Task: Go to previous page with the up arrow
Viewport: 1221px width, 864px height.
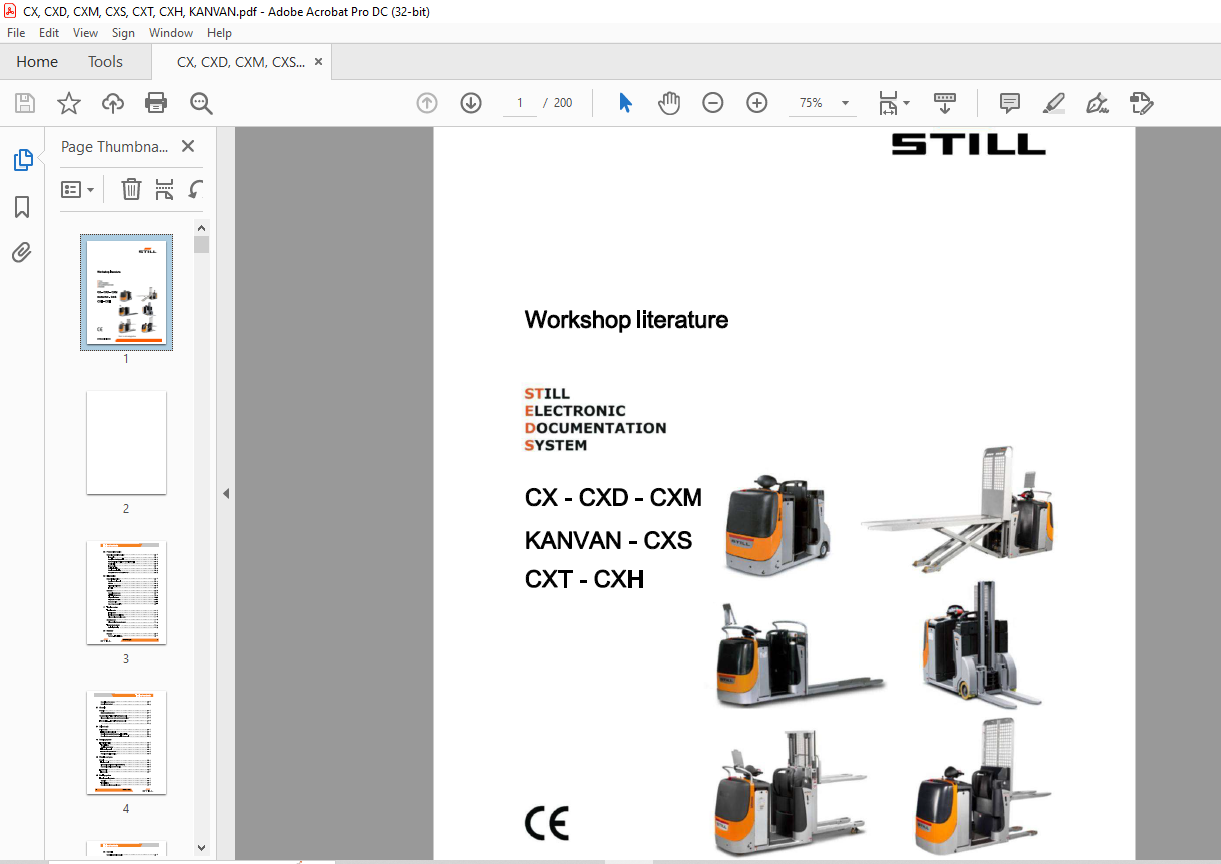Action: [x=427, y=103]
